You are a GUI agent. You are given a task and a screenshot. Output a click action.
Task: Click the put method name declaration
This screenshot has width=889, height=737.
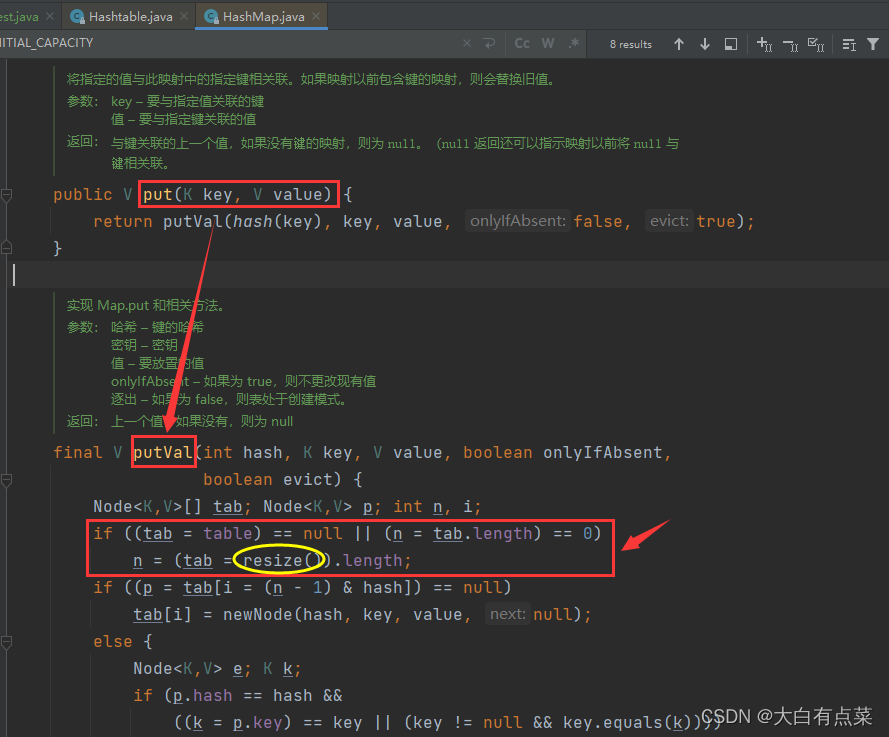pyautogui.click(x=158, y=194)
